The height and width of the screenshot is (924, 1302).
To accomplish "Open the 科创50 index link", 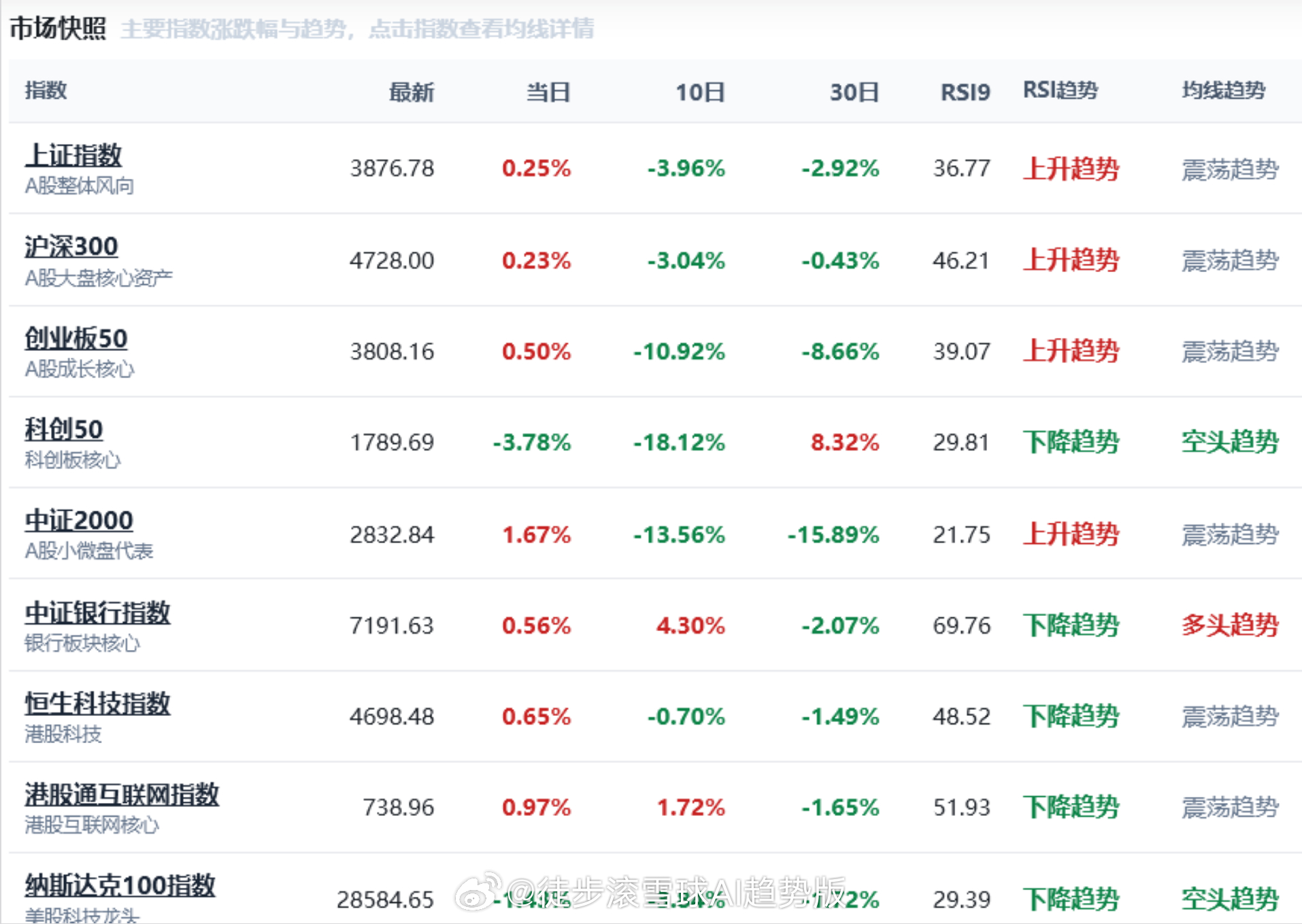I will 64,429.
